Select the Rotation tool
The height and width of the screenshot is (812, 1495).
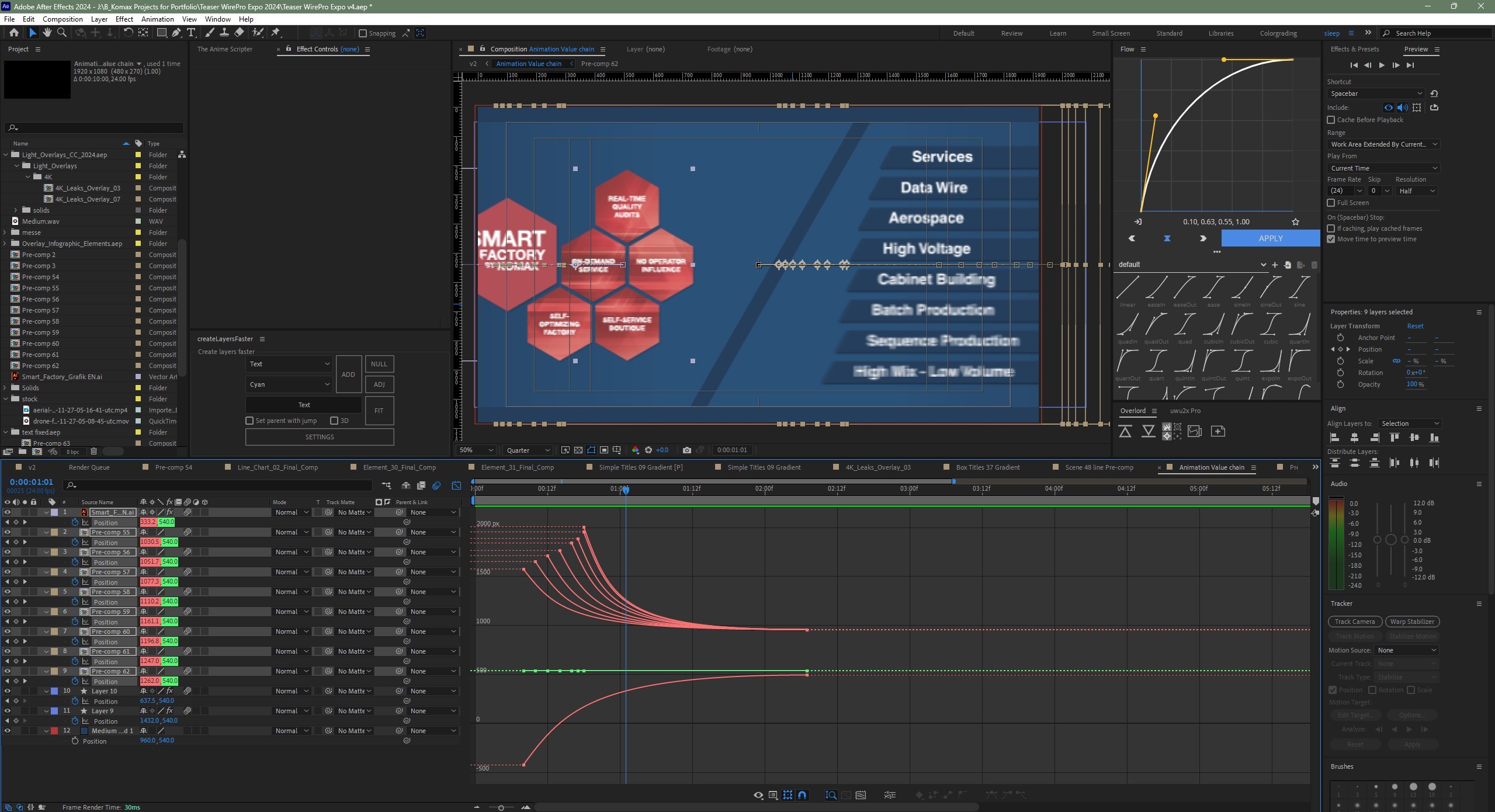click(x=129, y=33)
